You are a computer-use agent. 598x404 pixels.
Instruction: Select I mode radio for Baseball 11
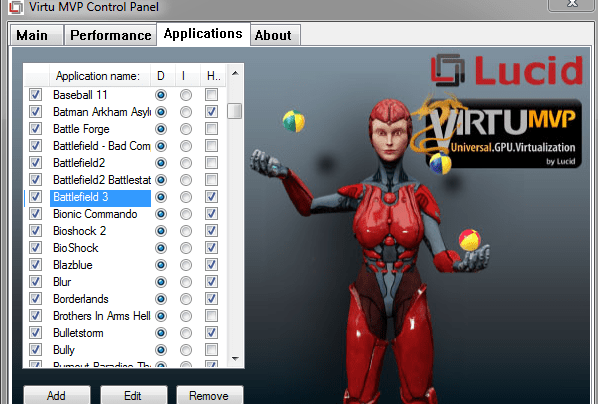pos(186,95)
